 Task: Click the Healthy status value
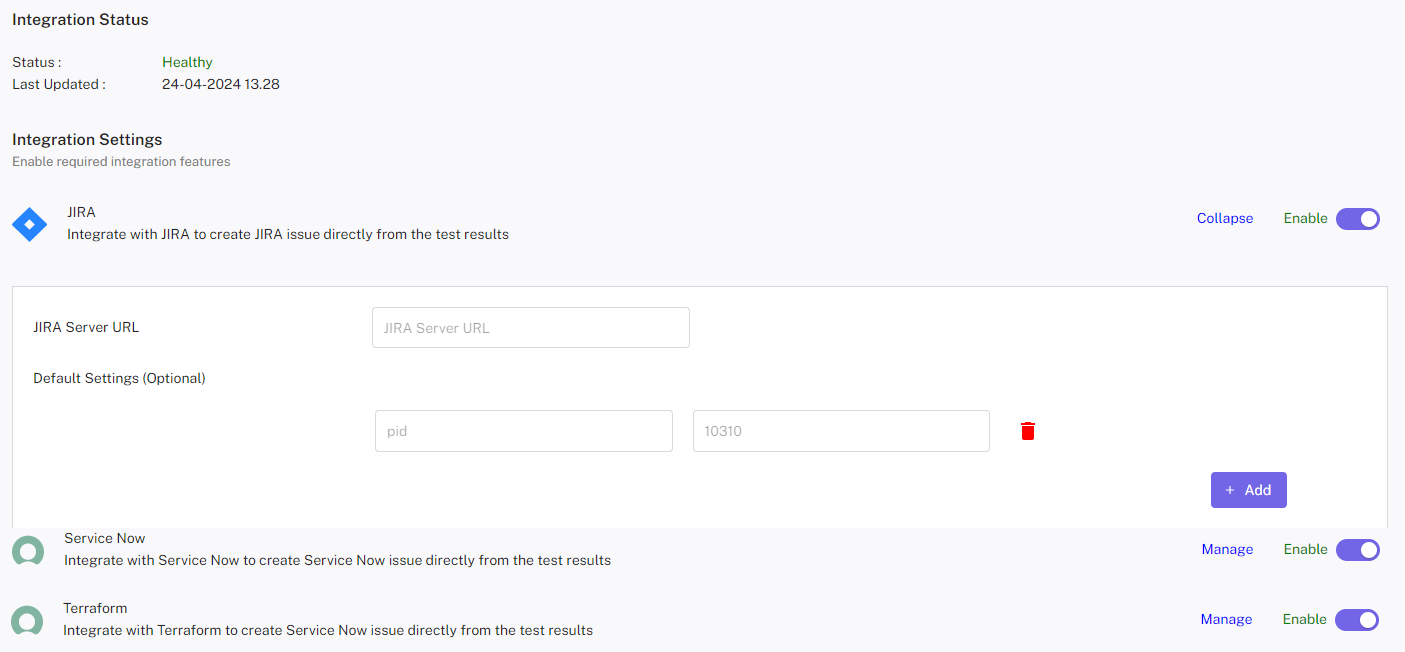pyautogui.click(x=187, y=62)
